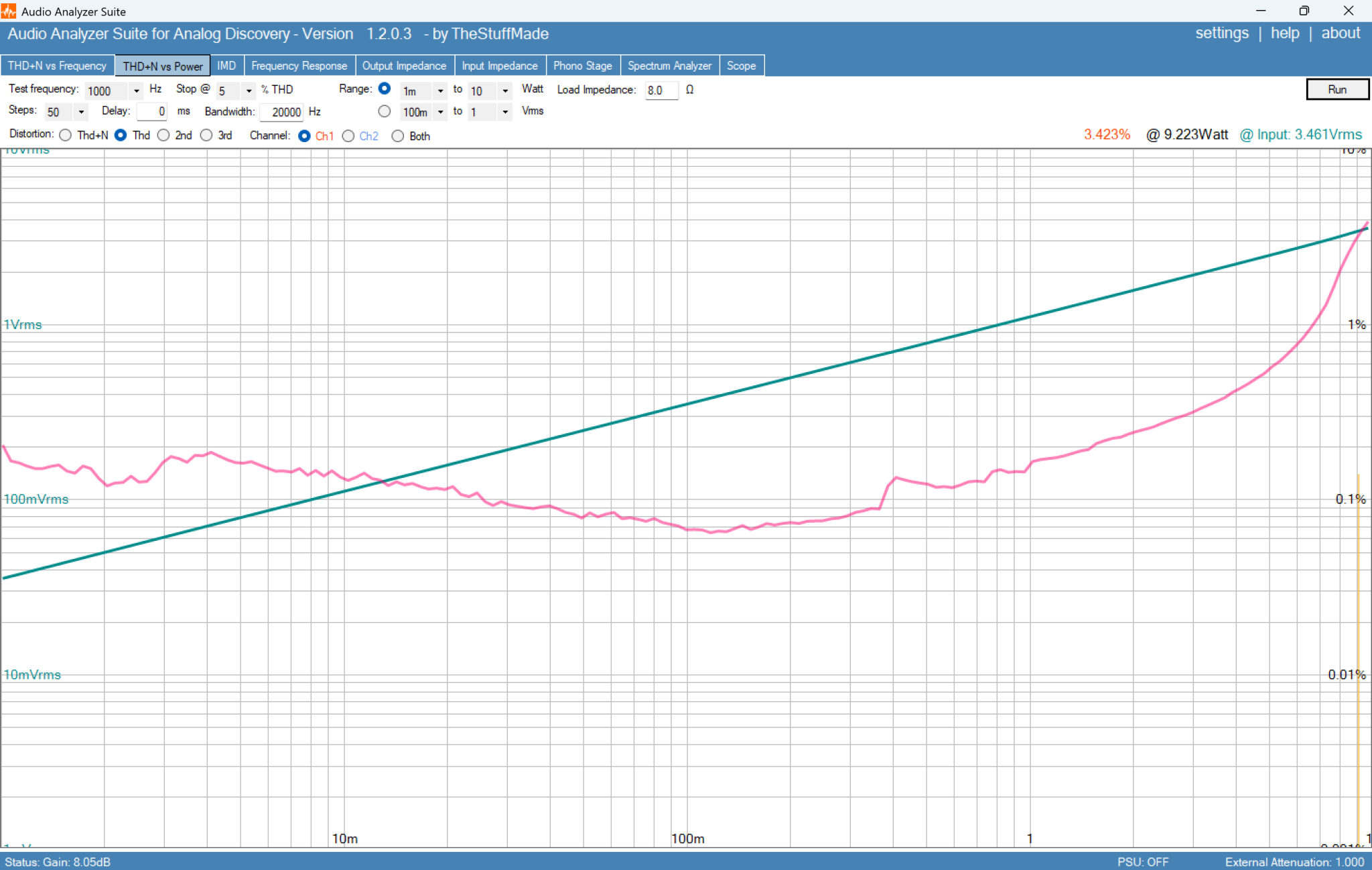Choose the 2nd harmonic distortion option
The image size is (1372, 870).
pos(163,135)
